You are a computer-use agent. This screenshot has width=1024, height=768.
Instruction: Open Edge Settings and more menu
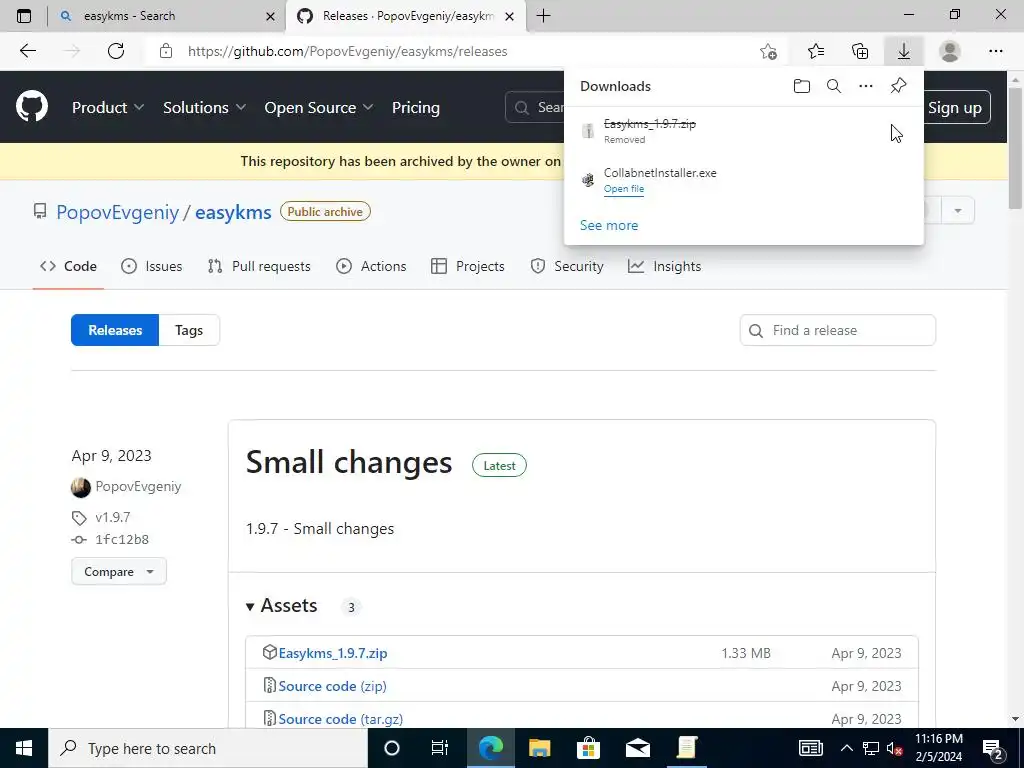point(995,51)
